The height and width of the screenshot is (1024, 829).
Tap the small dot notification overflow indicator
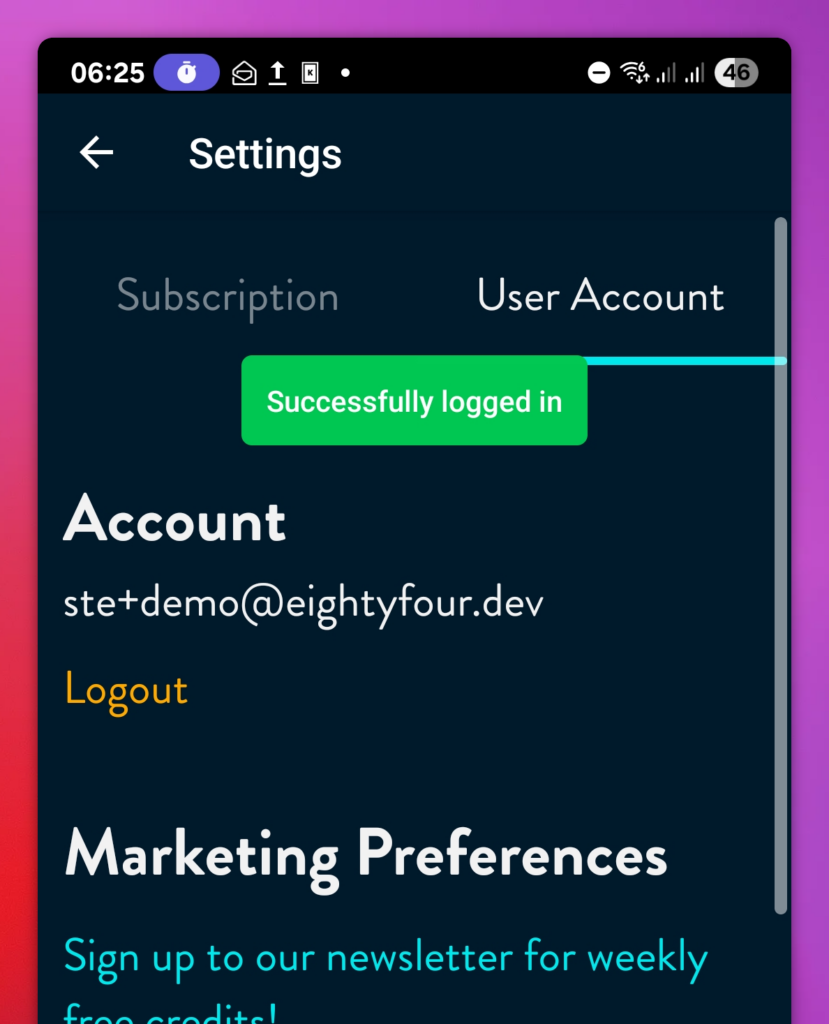point(345,73)
